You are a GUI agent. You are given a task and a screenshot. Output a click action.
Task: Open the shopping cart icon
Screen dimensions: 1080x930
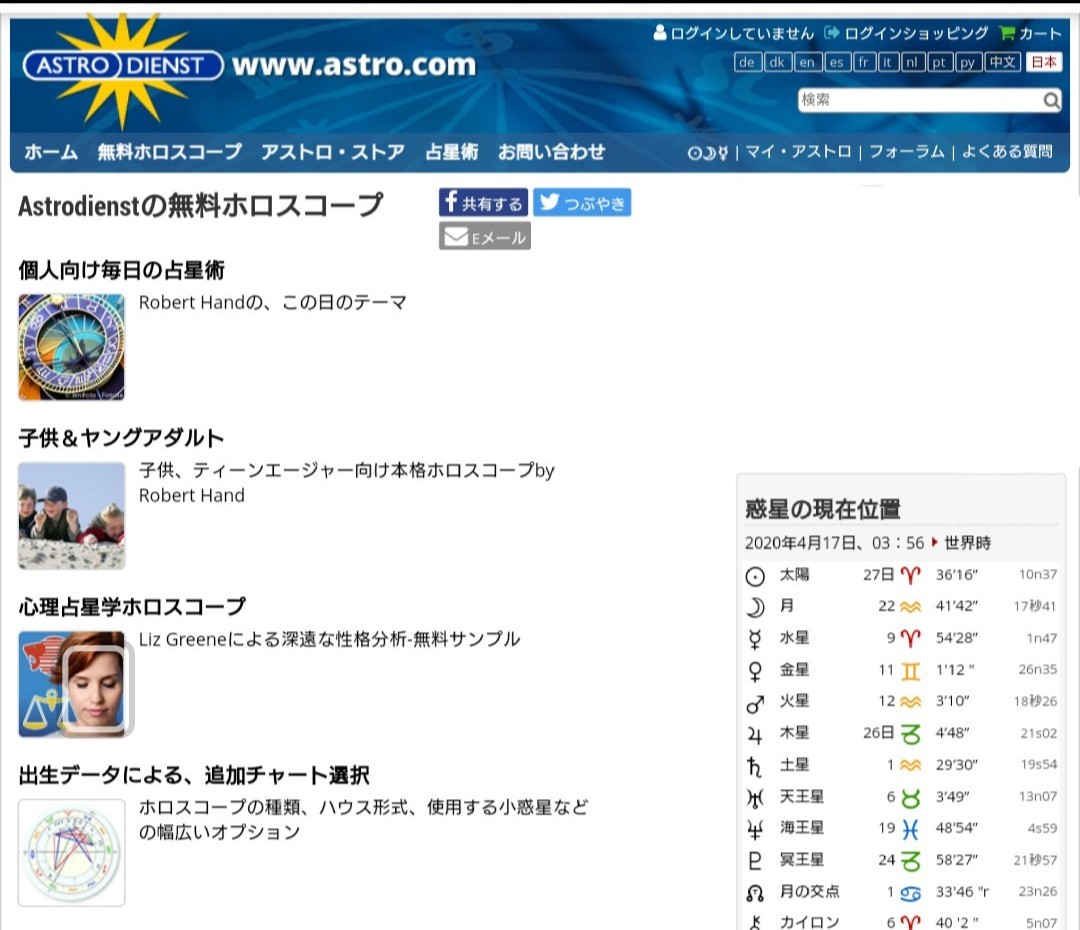coord(1007,33)
